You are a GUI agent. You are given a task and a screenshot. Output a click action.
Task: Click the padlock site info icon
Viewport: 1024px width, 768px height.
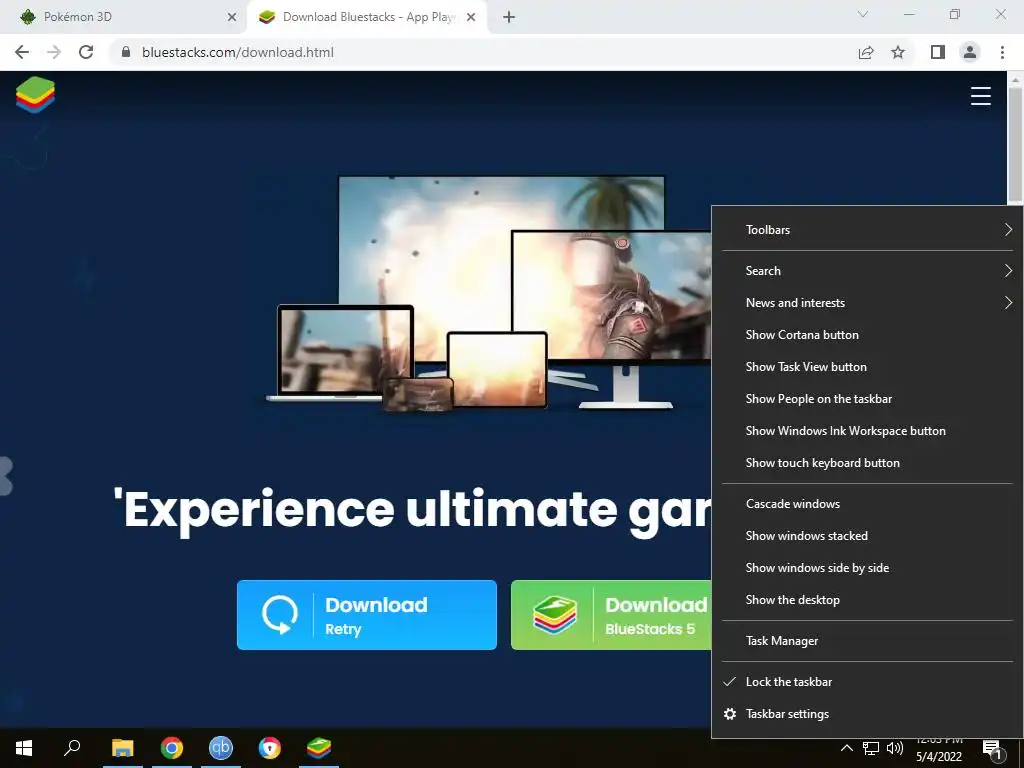125,52
